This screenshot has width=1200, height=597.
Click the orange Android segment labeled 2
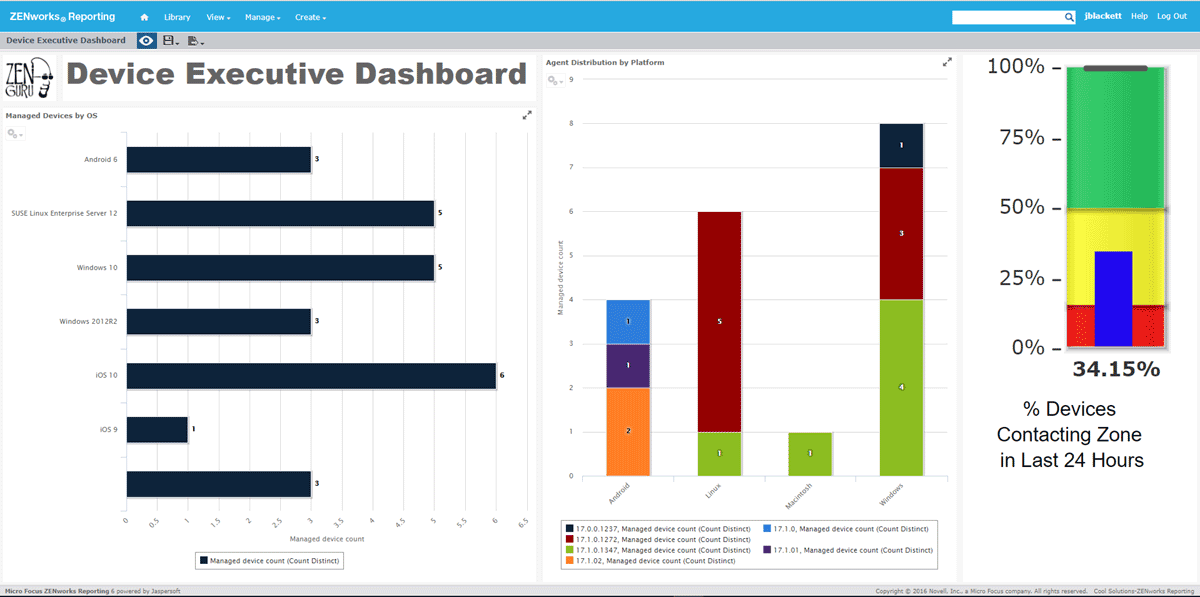[628, 432]
